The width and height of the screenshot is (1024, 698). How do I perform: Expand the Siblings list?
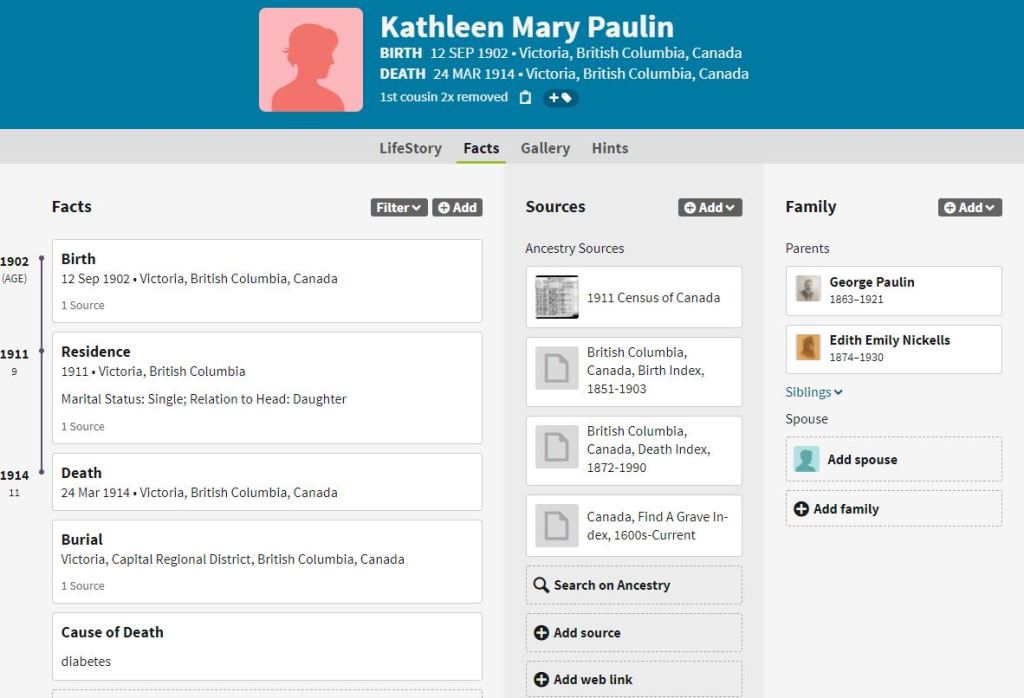click(814, 392)
